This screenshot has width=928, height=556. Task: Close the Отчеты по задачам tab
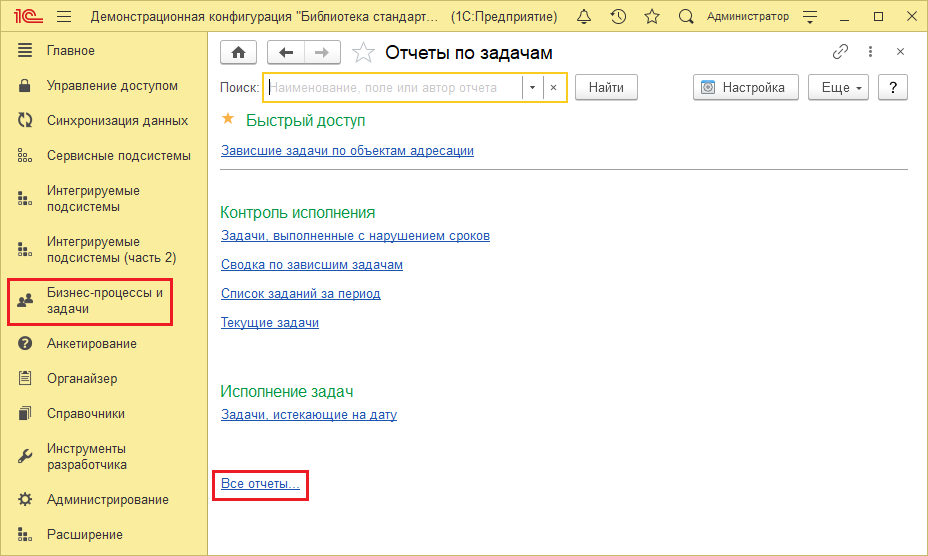click(900, 52)
